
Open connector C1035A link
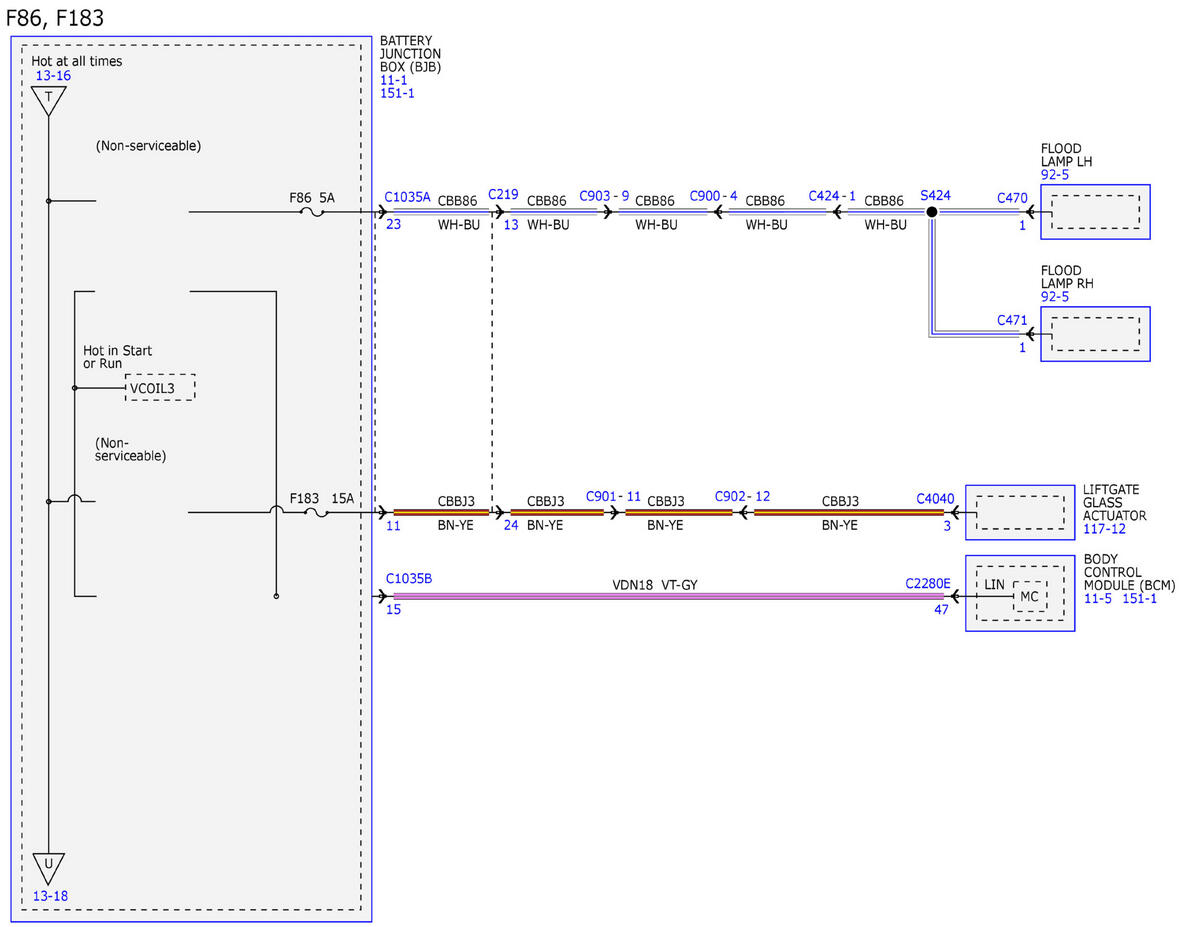tap(407, 197)
